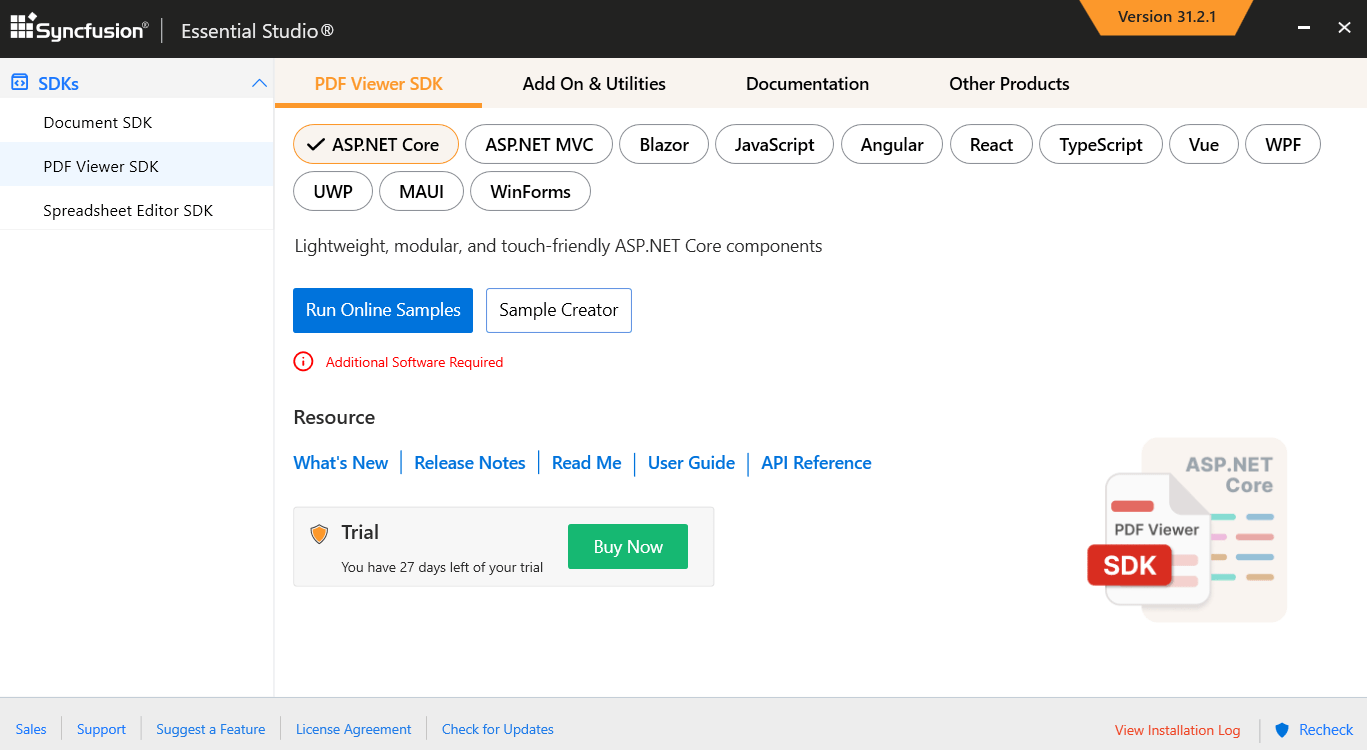Click the info icon next to Additional Software Required
1367x750 pixels.
point(303,361)
